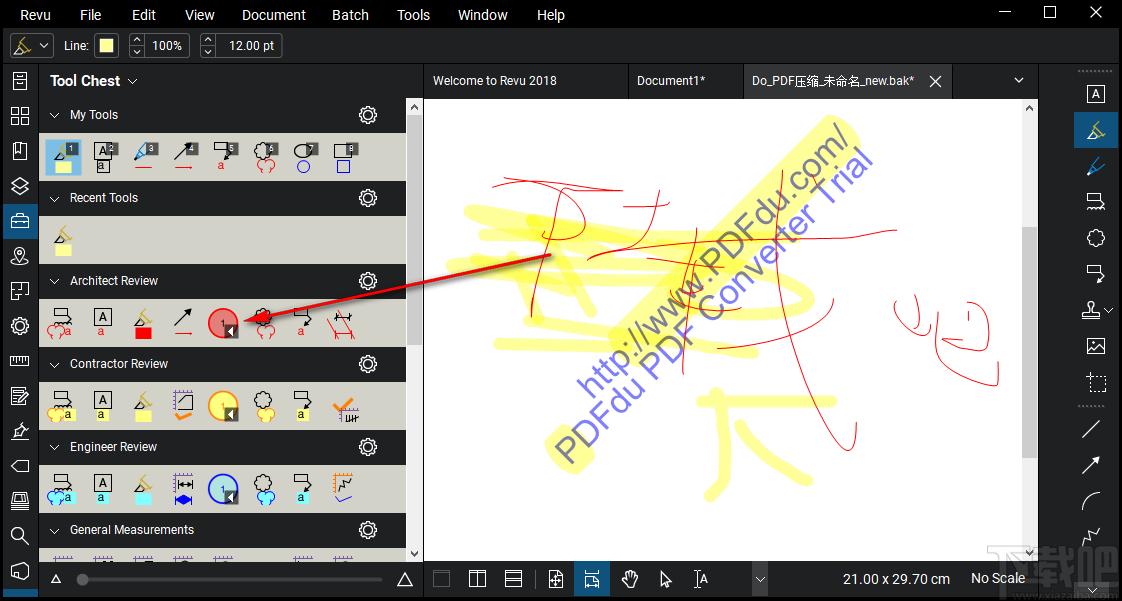The width and height of the screenshot is (1122, 601).
Task: Open Thumbnails panel in left sidebar
Action: point(20,116)
